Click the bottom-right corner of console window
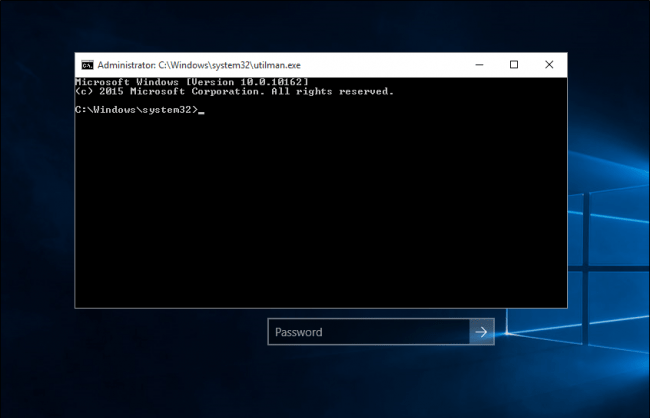 point(565,306)
